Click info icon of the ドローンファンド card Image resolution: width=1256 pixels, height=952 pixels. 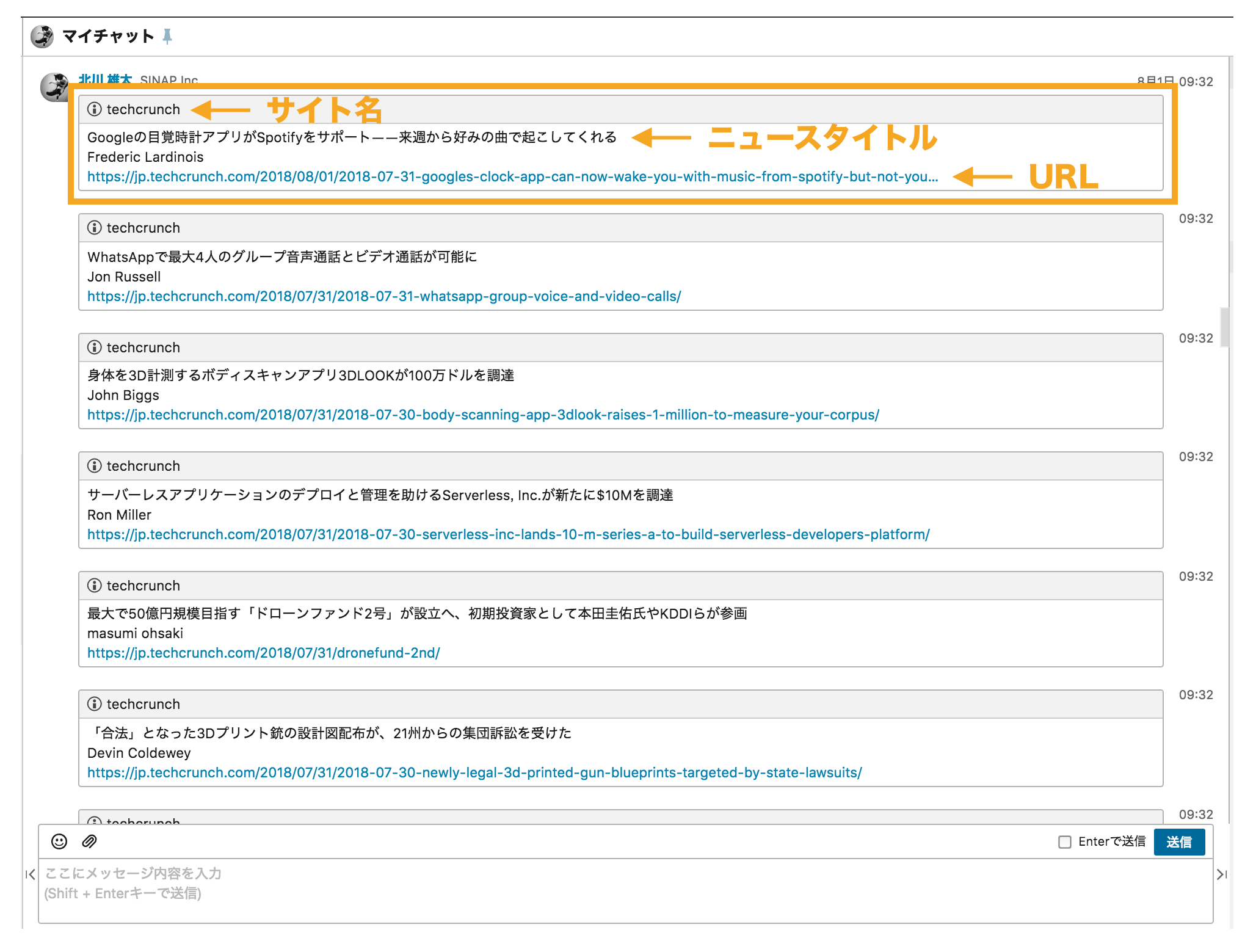95,586
